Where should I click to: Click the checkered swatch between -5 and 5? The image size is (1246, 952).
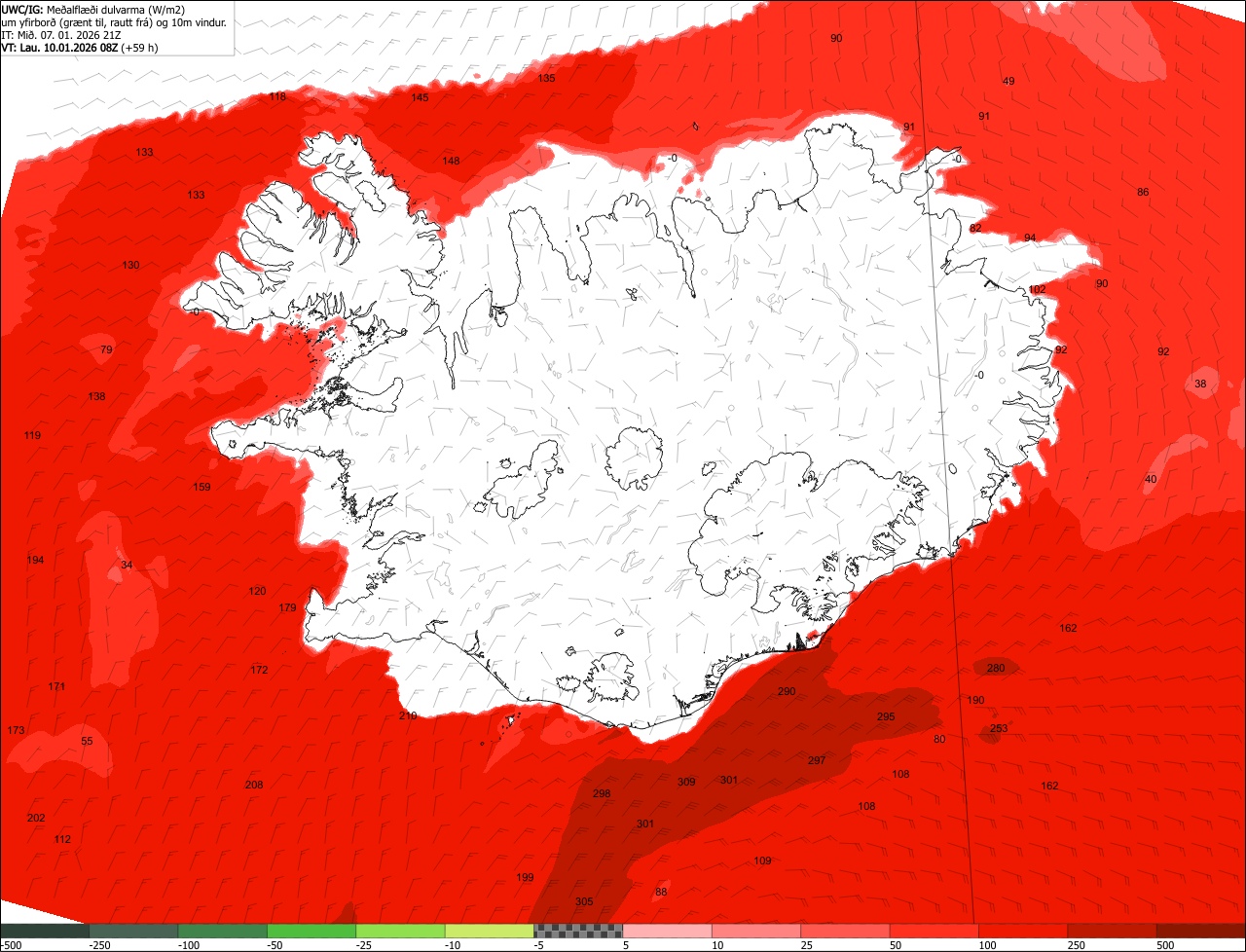click(x=578, y=931)
